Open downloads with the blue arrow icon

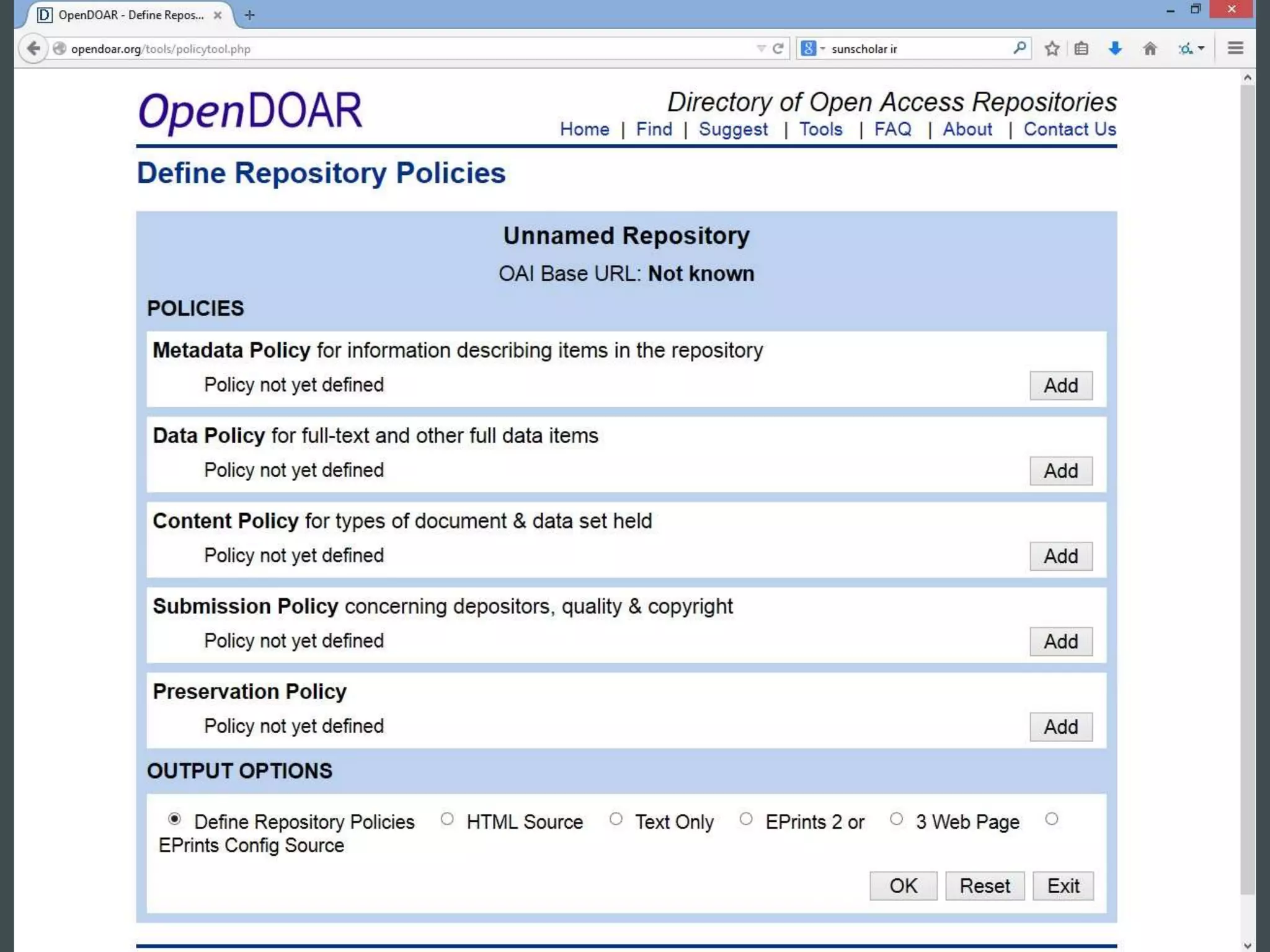[1115, 48]
